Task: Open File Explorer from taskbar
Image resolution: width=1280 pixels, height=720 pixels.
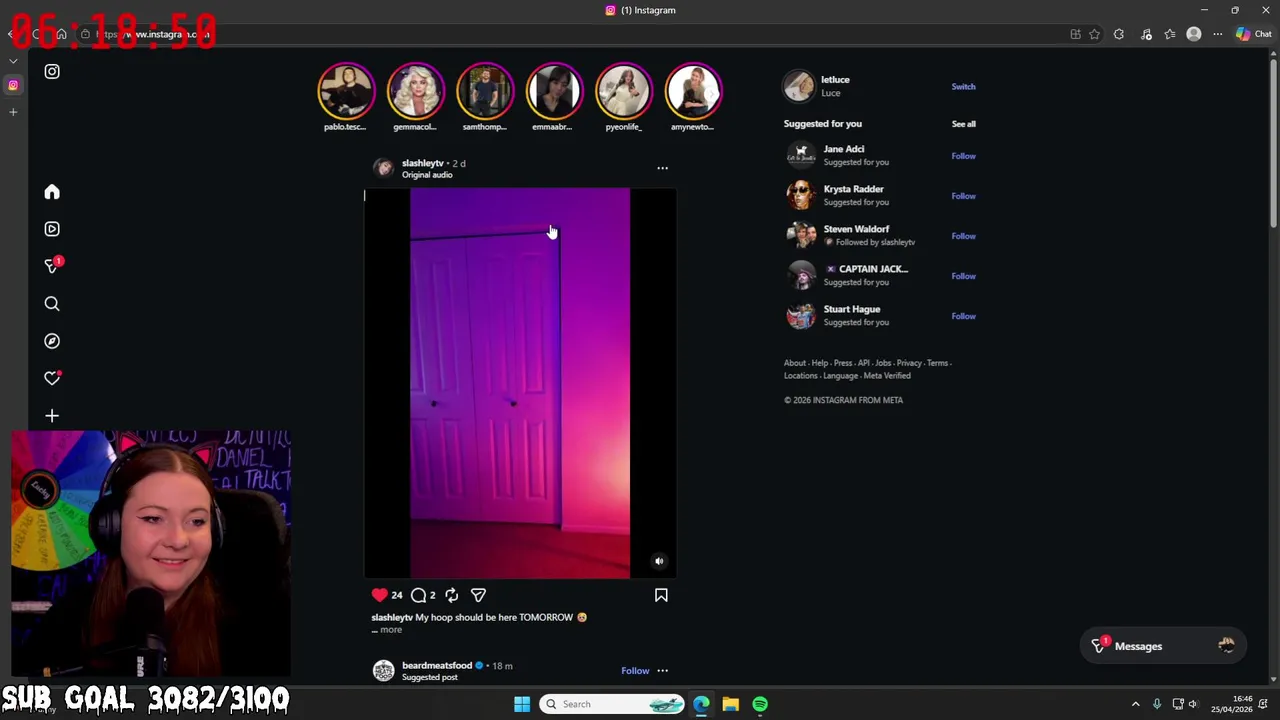Action: point(731,704)
